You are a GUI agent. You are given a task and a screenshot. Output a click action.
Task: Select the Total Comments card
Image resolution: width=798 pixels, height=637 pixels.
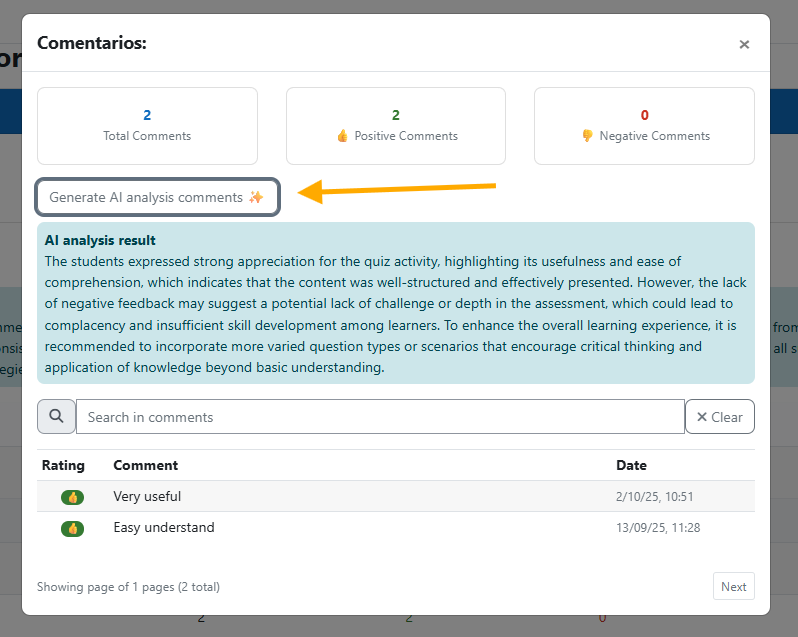click(147, 126)
